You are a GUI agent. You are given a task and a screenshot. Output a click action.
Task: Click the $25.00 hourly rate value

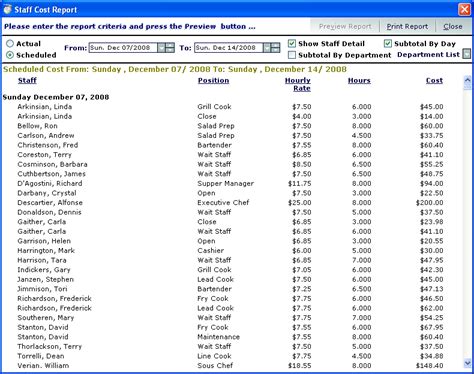pyautogui.click(x=300, y=203)
